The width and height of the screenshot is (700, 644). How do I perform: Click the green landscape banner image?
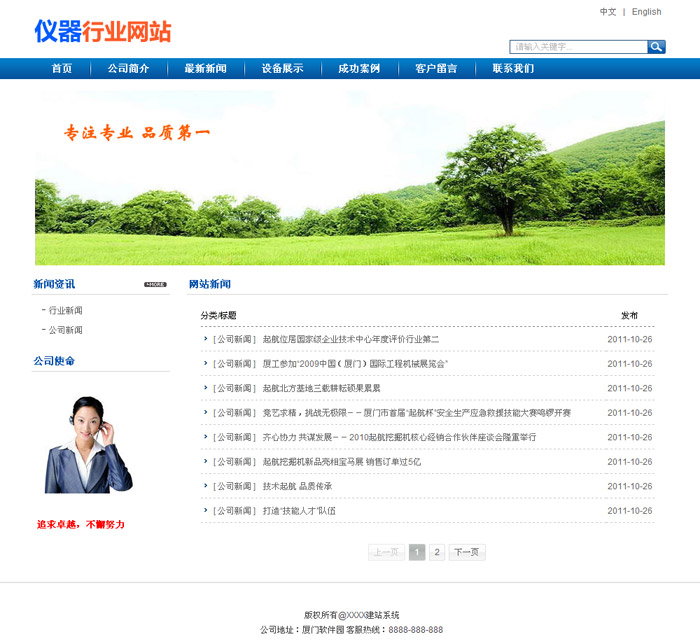click(x=350, y=178)
